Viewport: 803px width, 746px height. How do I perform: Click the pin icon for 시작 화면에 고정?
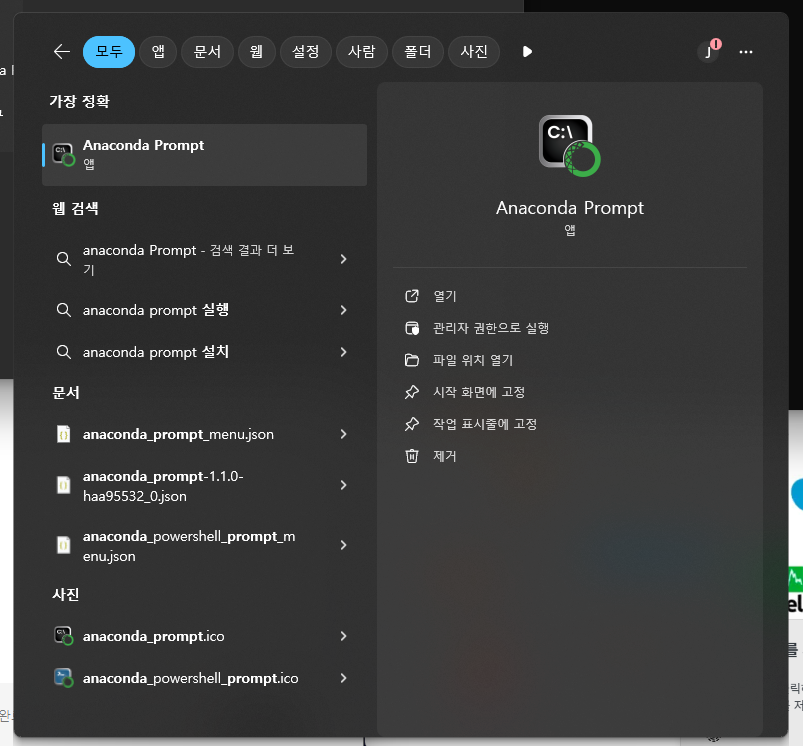[x=412, y=392]
